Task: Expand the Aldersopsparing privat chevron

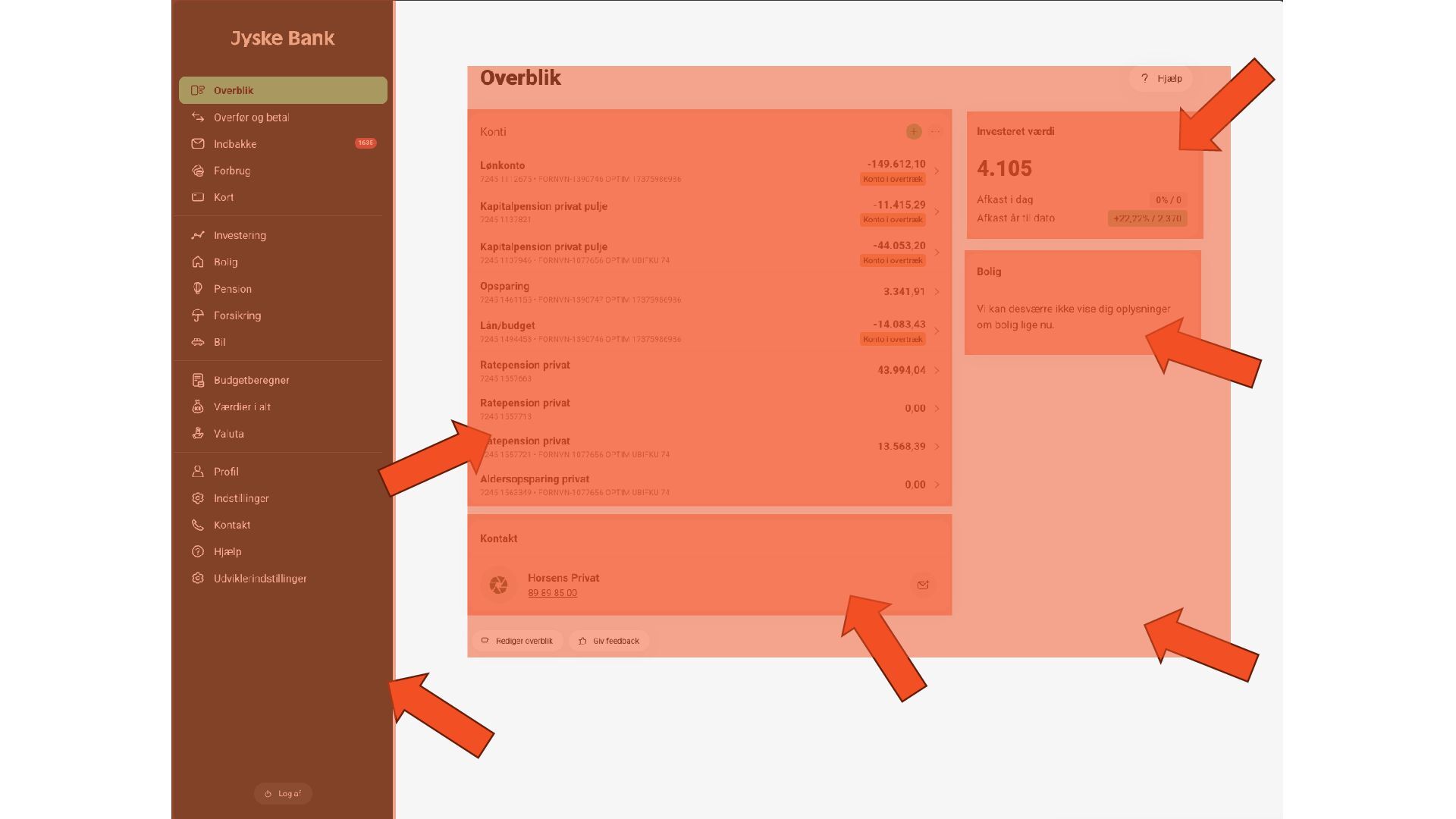Action: tap(937, 485)
